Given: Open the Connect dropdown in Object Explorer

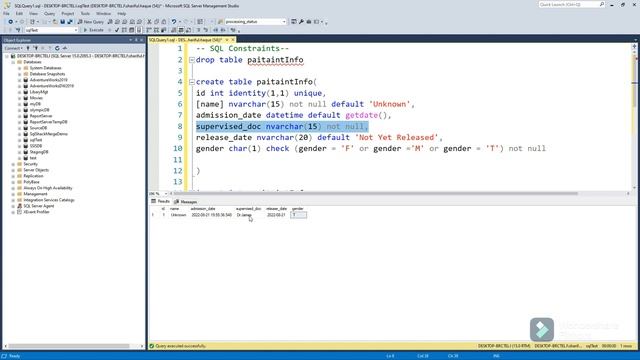Looking at the screenshot, I should (13, 48).
